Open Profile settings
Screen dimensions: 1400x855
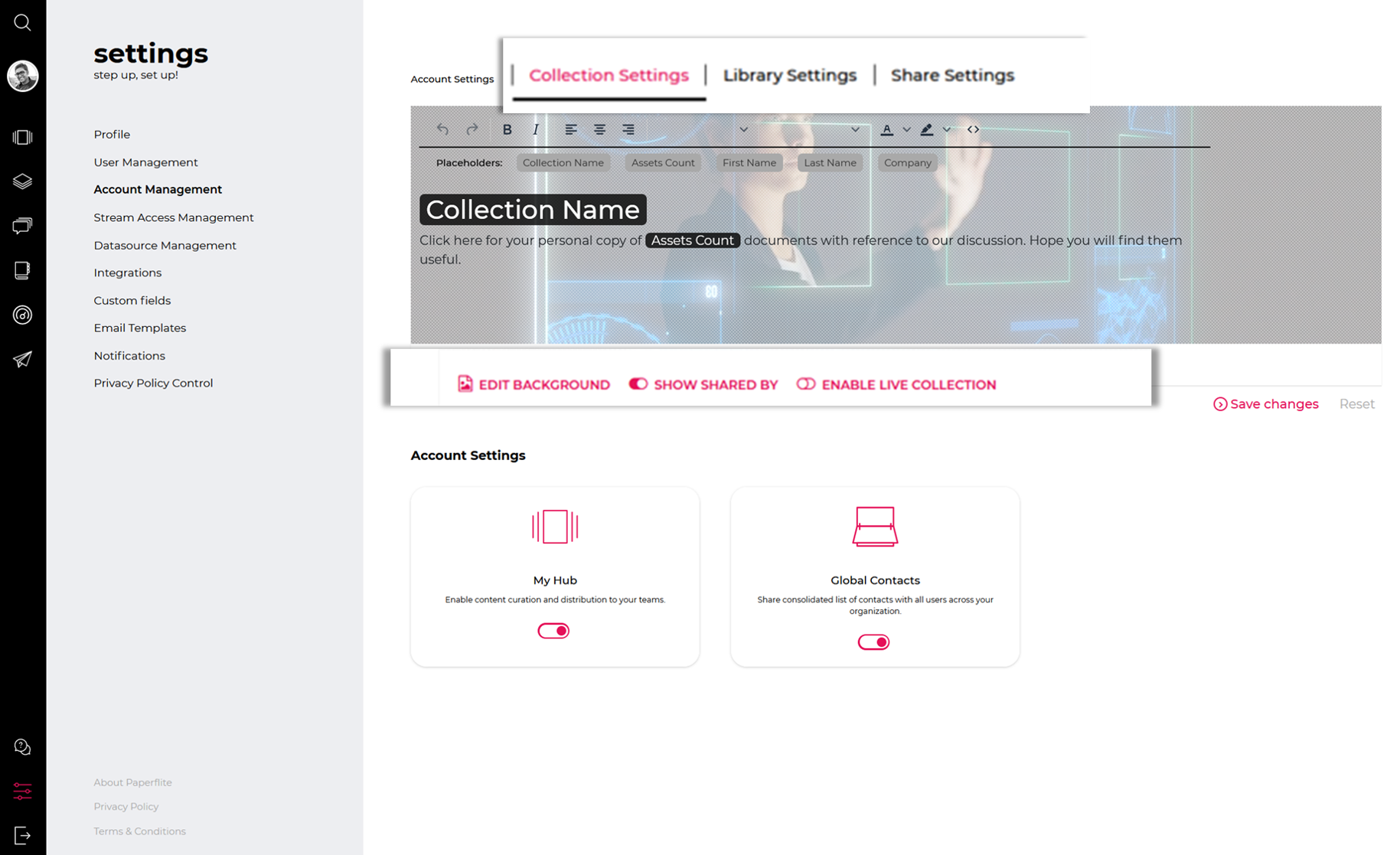pyautogui.click(x=112, y=135)
